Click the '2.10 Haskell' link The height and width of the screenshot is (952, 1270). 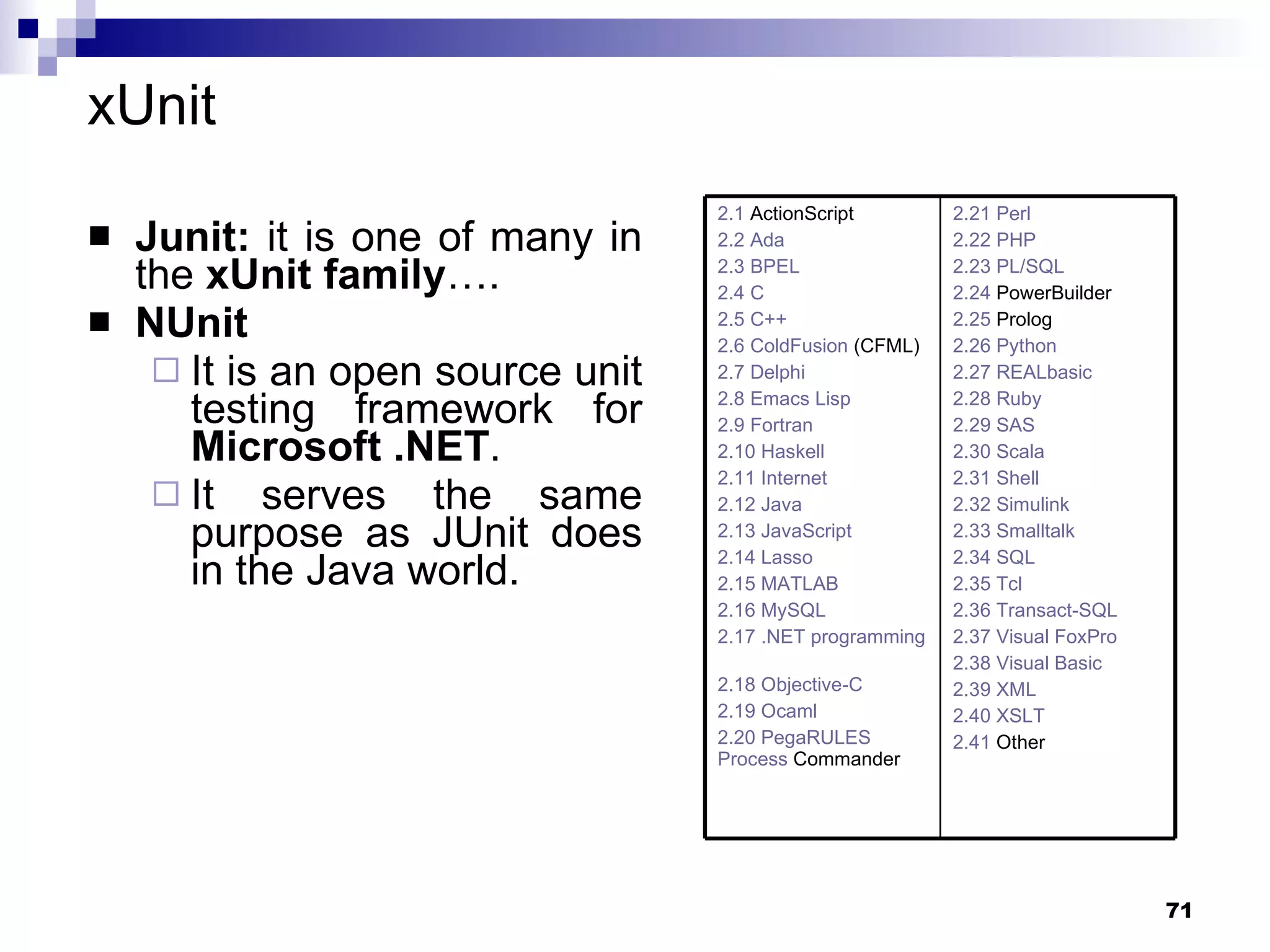[771, 451]
